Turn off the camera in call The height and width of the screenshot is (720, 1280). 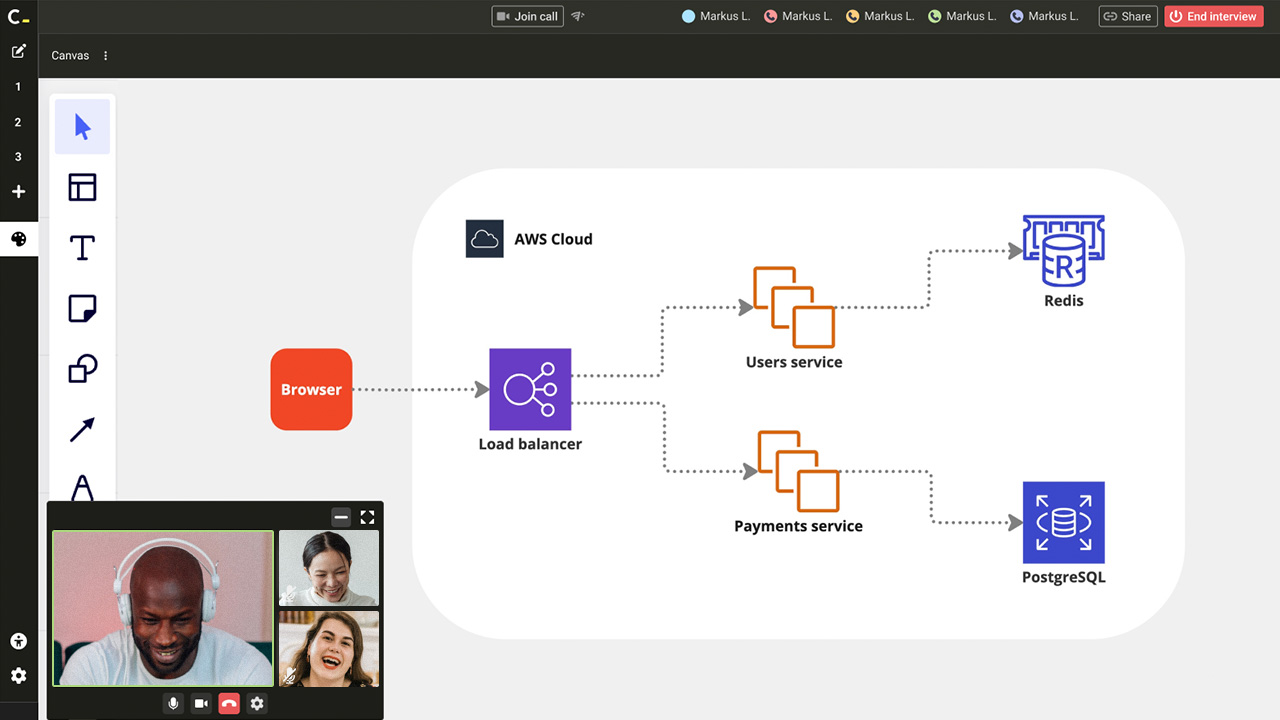pos(201,704)
